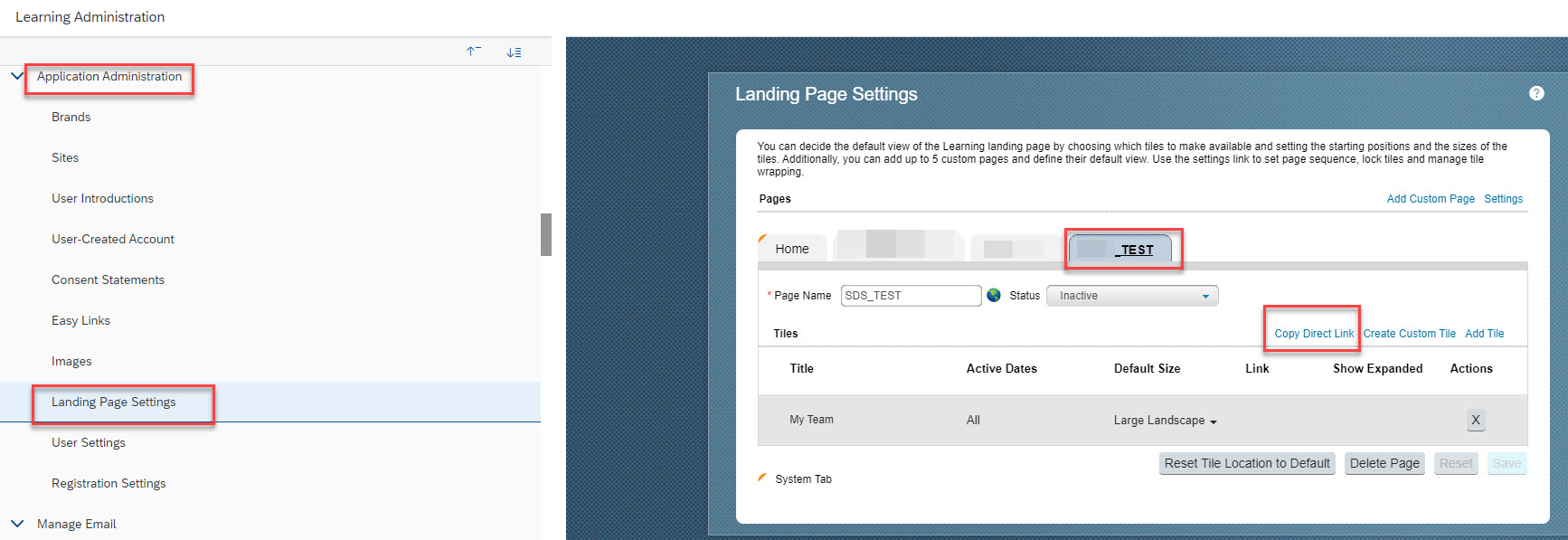Switch to the Home page tab
Image resolution: width=1568 pixels, height=540 pixels.
click(792, 249)
